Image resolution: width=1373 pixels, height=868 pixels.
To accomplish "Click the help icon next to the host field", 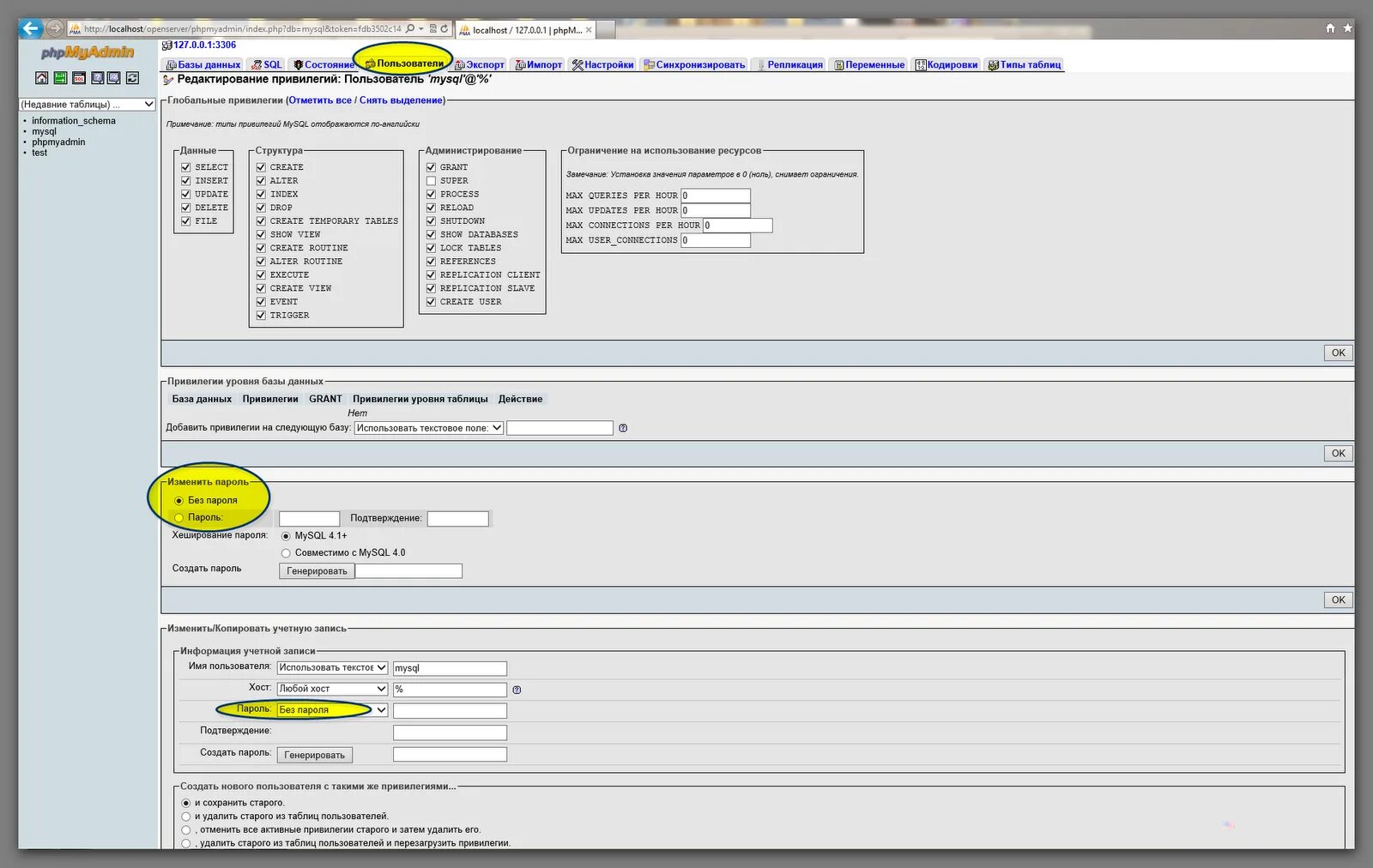I will (x=517, y=690).
